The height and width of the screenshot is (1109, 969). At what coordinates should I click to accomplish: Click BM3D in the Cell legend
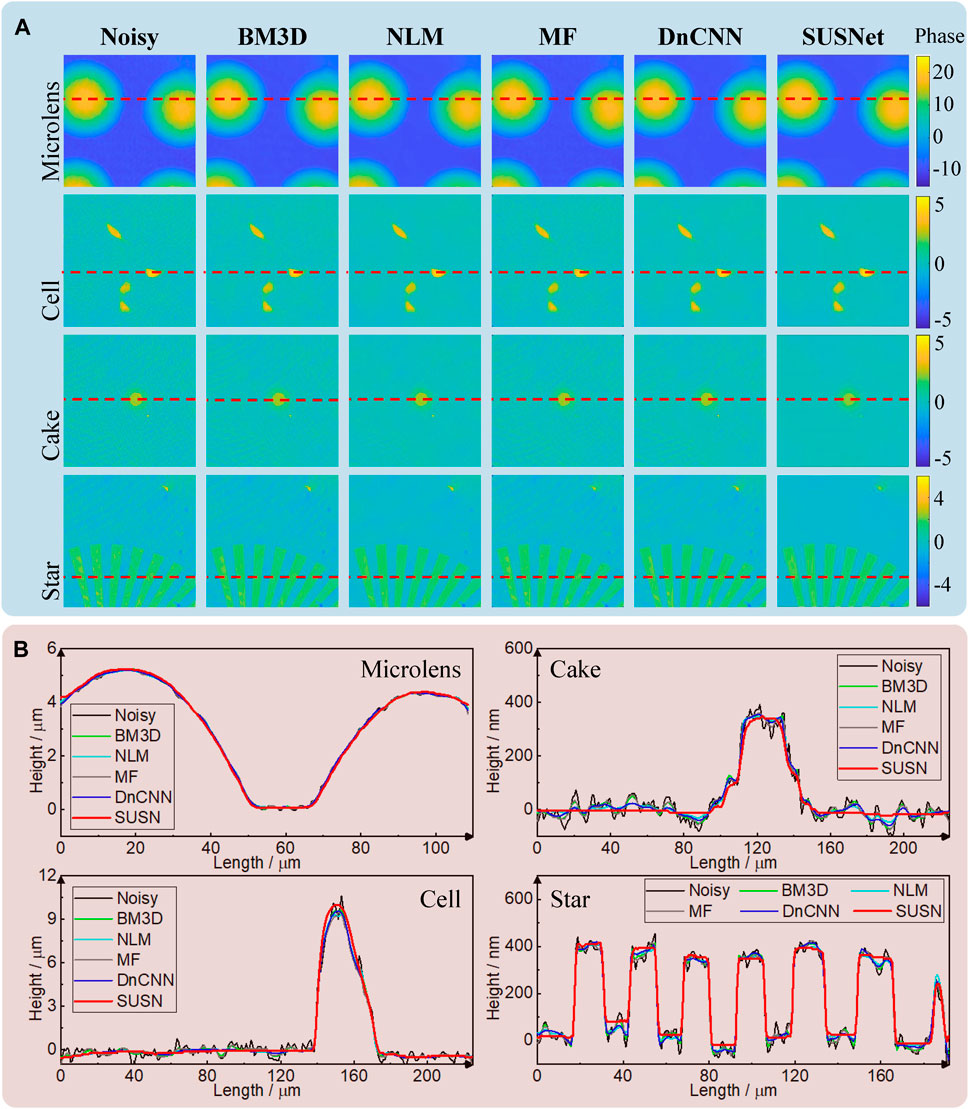coord(139,919)
